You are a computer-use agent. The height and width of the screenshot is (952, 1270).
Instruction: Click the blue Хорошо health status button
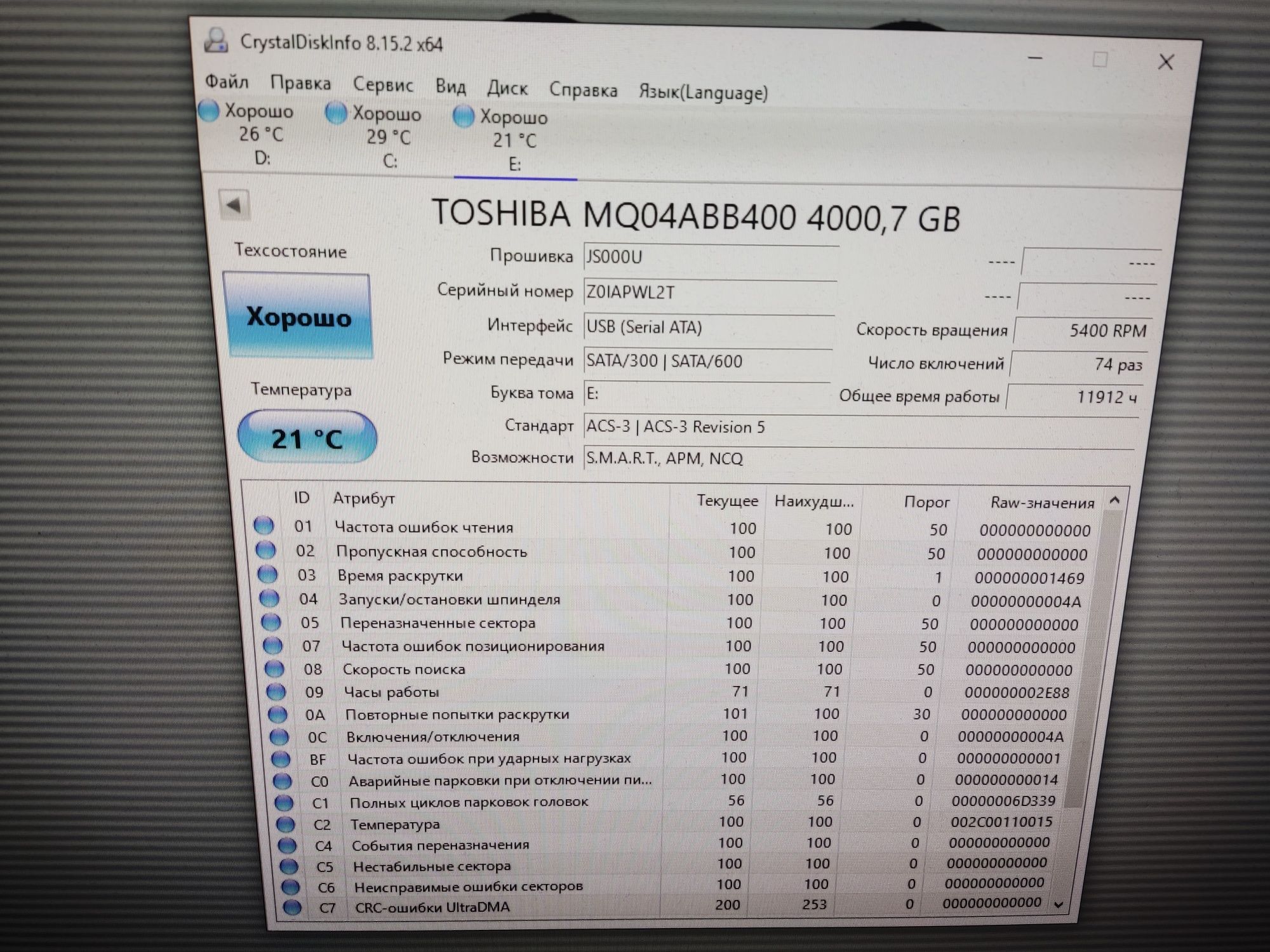point(298,315)
